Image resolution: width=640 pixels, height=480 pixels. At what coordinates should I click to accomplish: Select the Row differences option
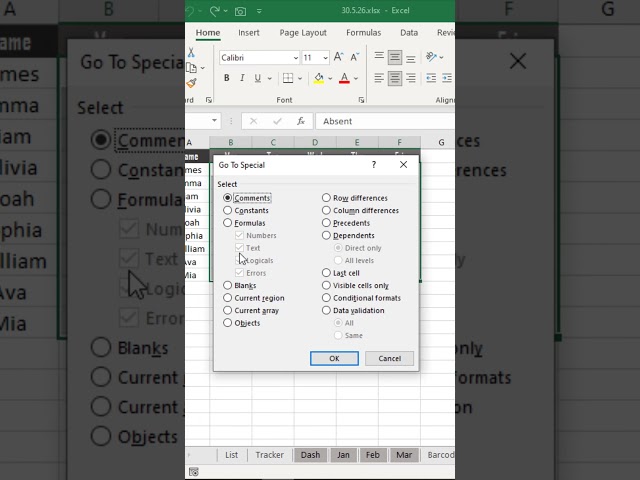pyautogui.click(x=326, y=198)
